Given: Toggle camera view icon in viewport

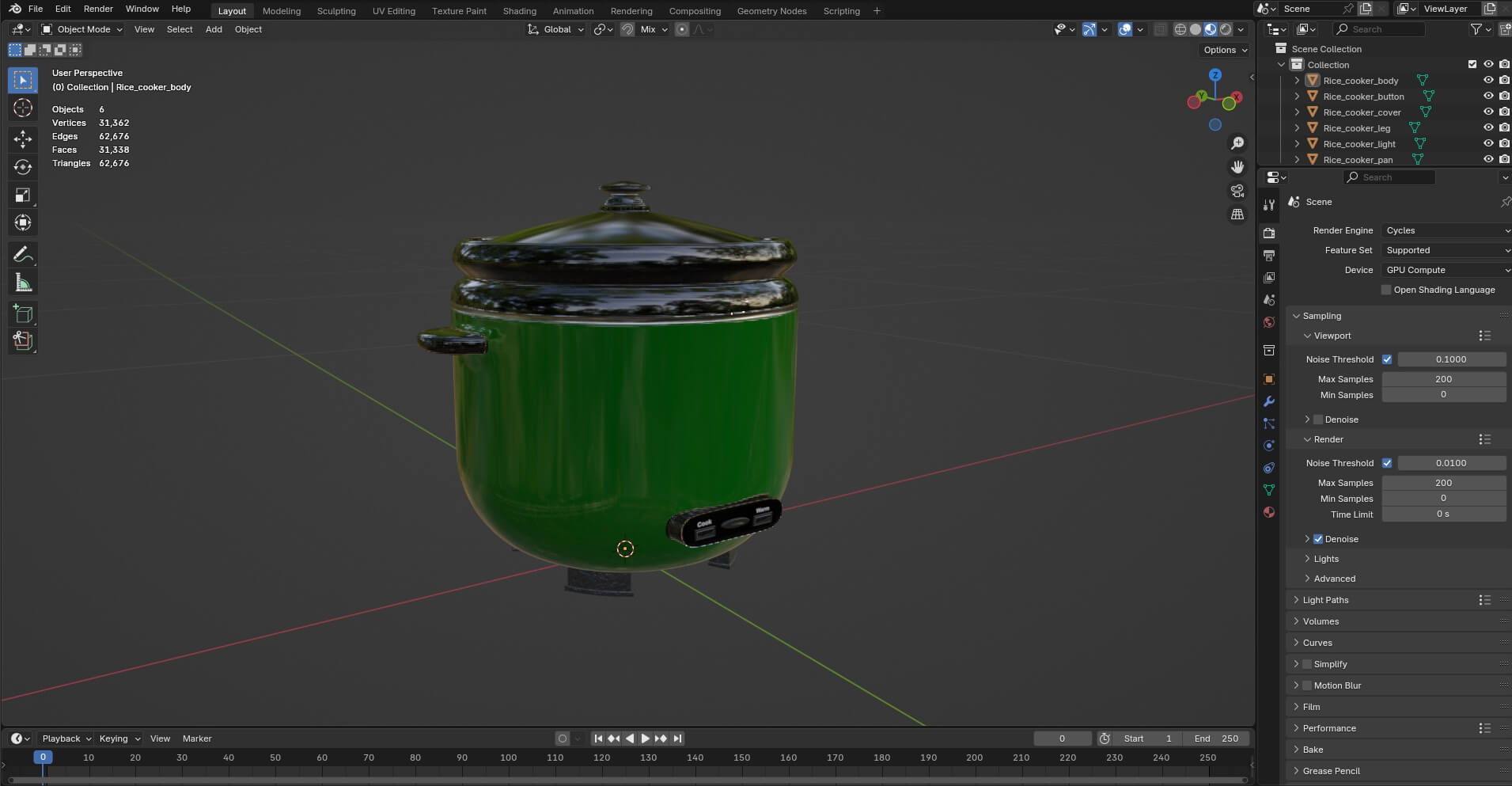Looking at the screenshot, I should pyautogui.click(x=1237, y=191).
